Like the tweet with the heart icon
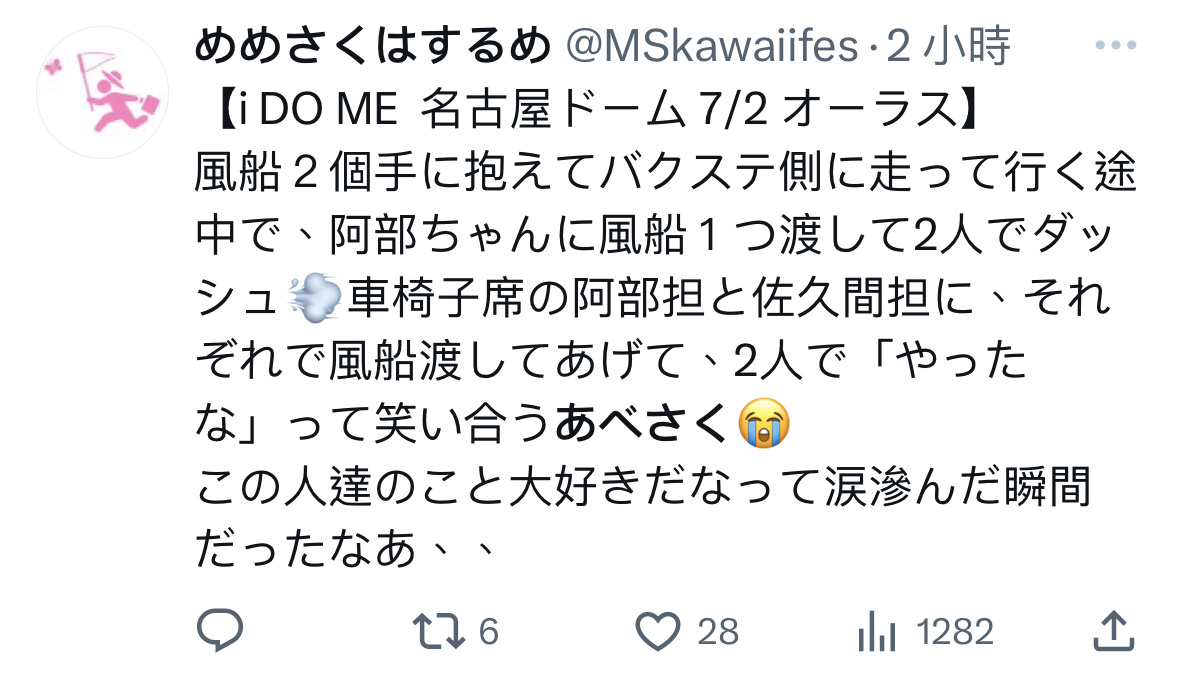Image resolution: width=1179 pixels, height=686 pixels. click(x=658, y=631)
